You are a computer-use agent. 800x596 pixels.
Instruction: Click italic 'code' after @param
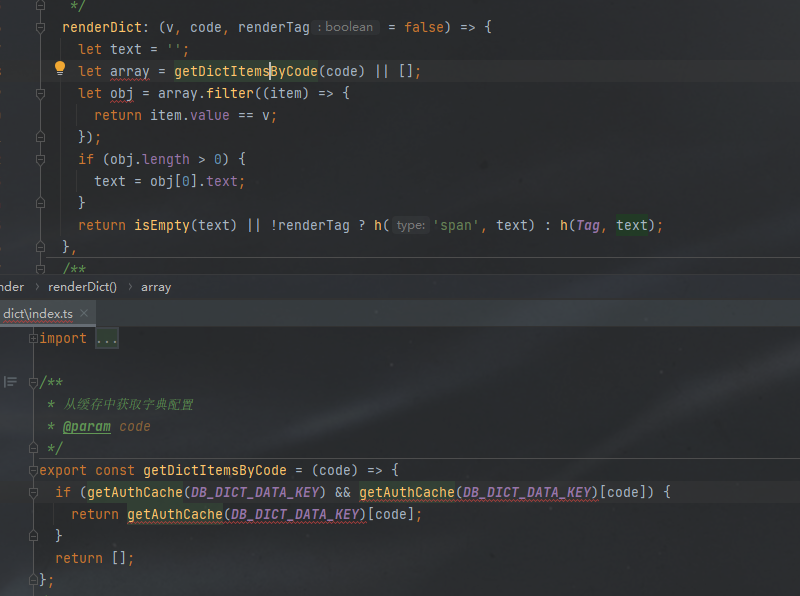click(135, 427)
